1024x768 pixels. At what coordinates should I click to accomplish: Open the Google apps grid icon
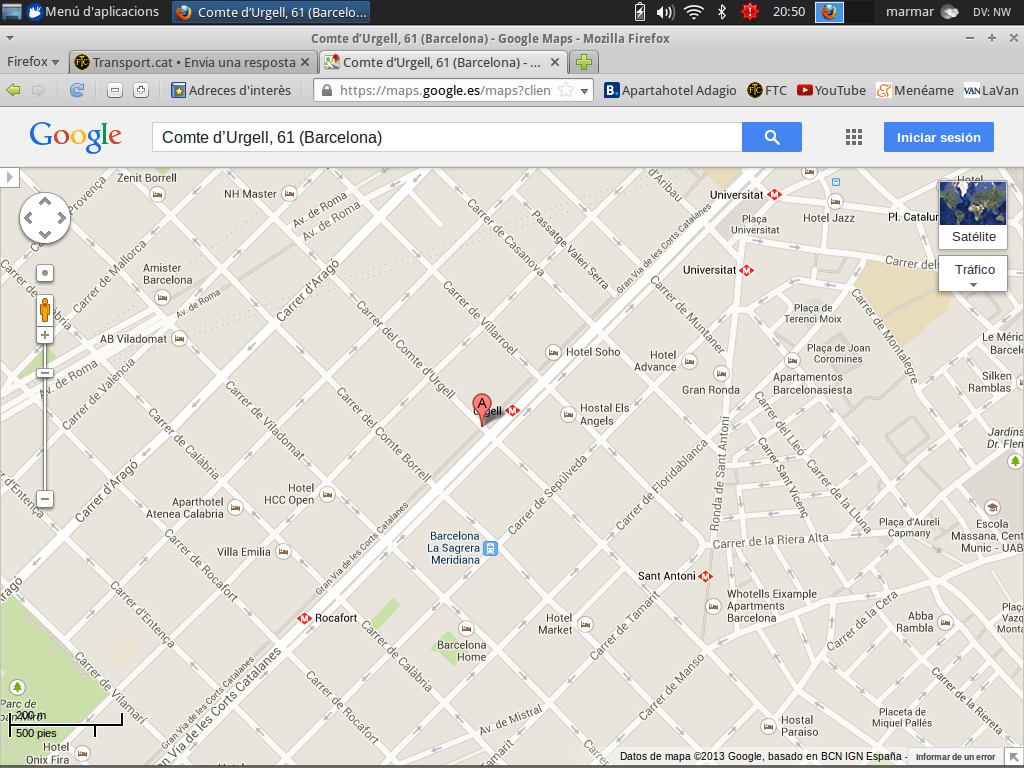pos(854,137)
